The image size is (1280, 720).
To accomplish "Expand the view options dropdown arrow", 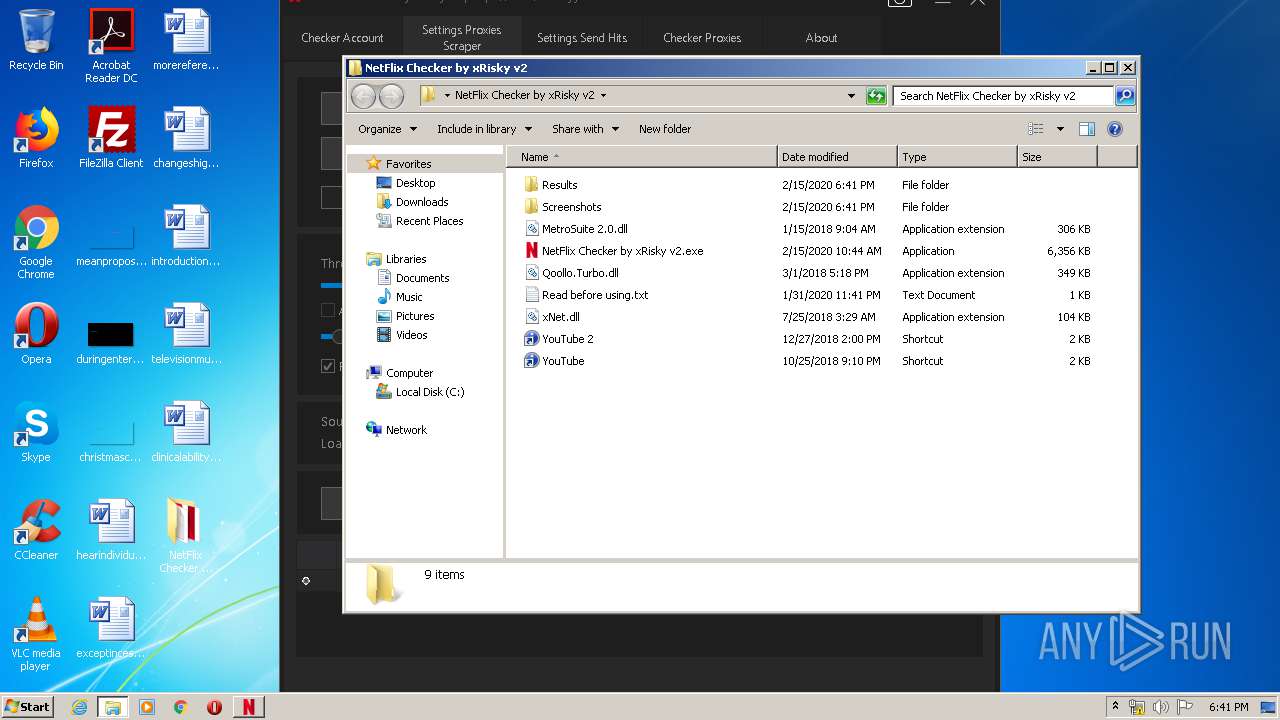I will pos(1060,129).
